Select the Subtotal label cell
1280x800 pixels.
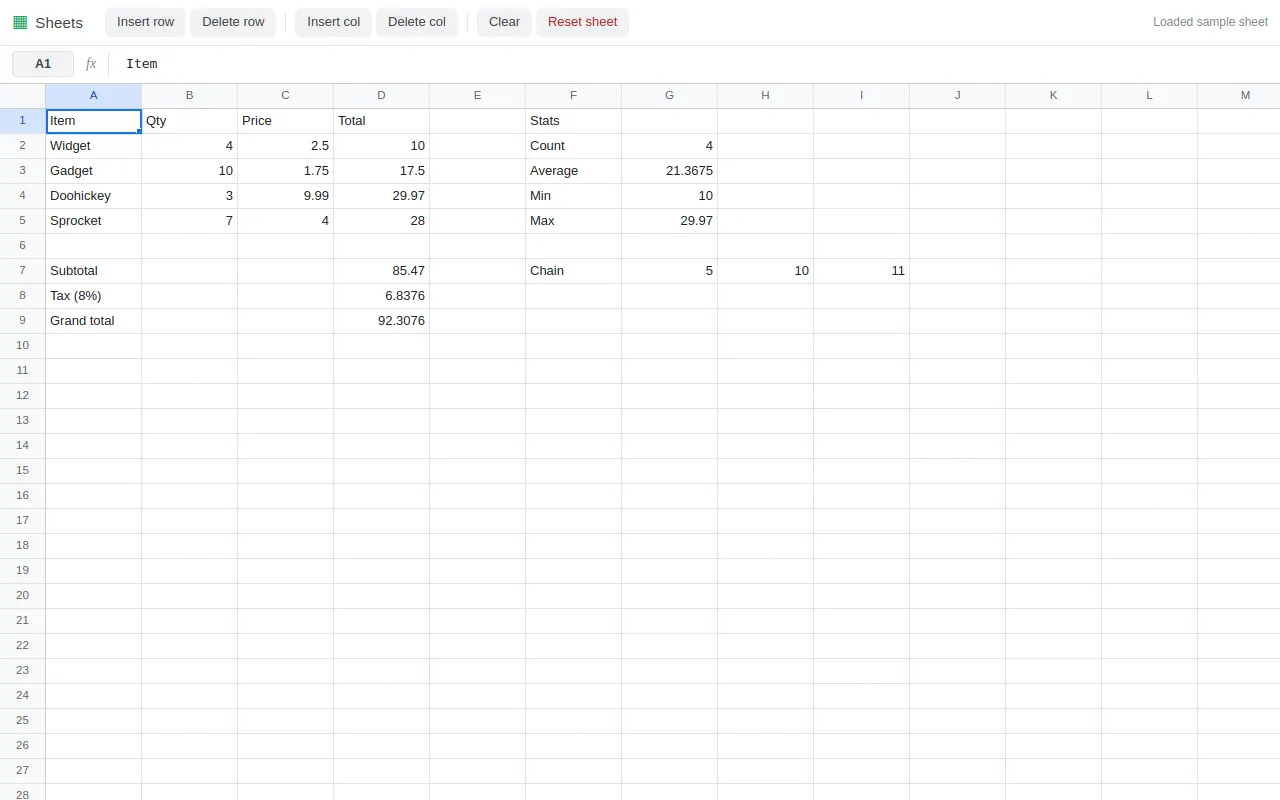click(x=94, y=271)
